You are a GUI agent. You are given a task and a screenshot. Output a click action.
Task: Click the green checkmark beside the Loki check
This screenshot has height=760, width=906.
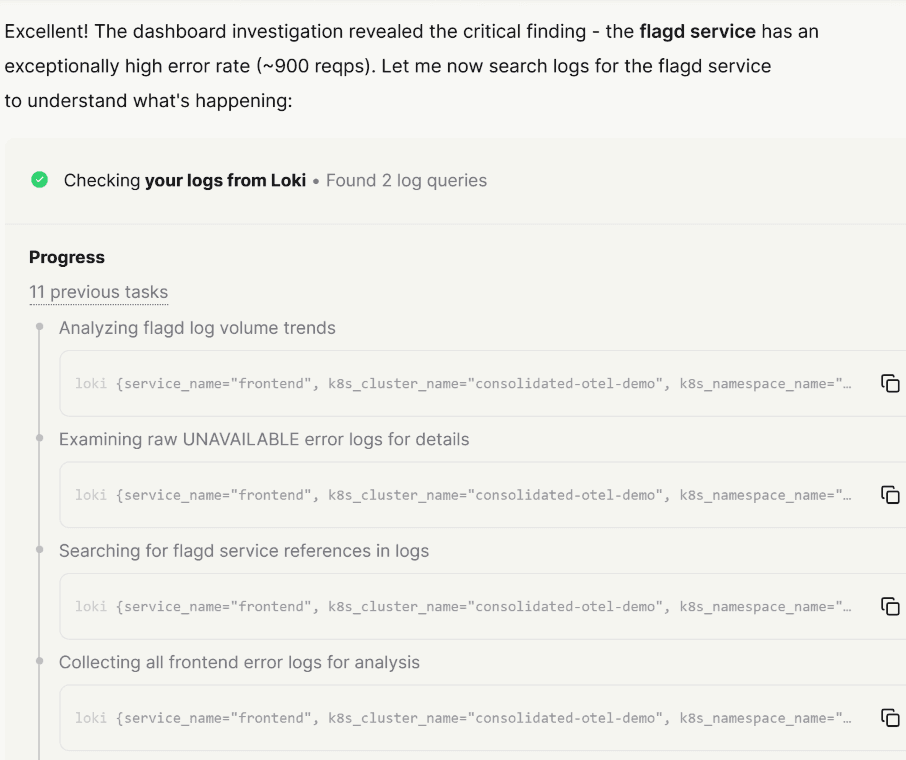[x=40, y=180]
